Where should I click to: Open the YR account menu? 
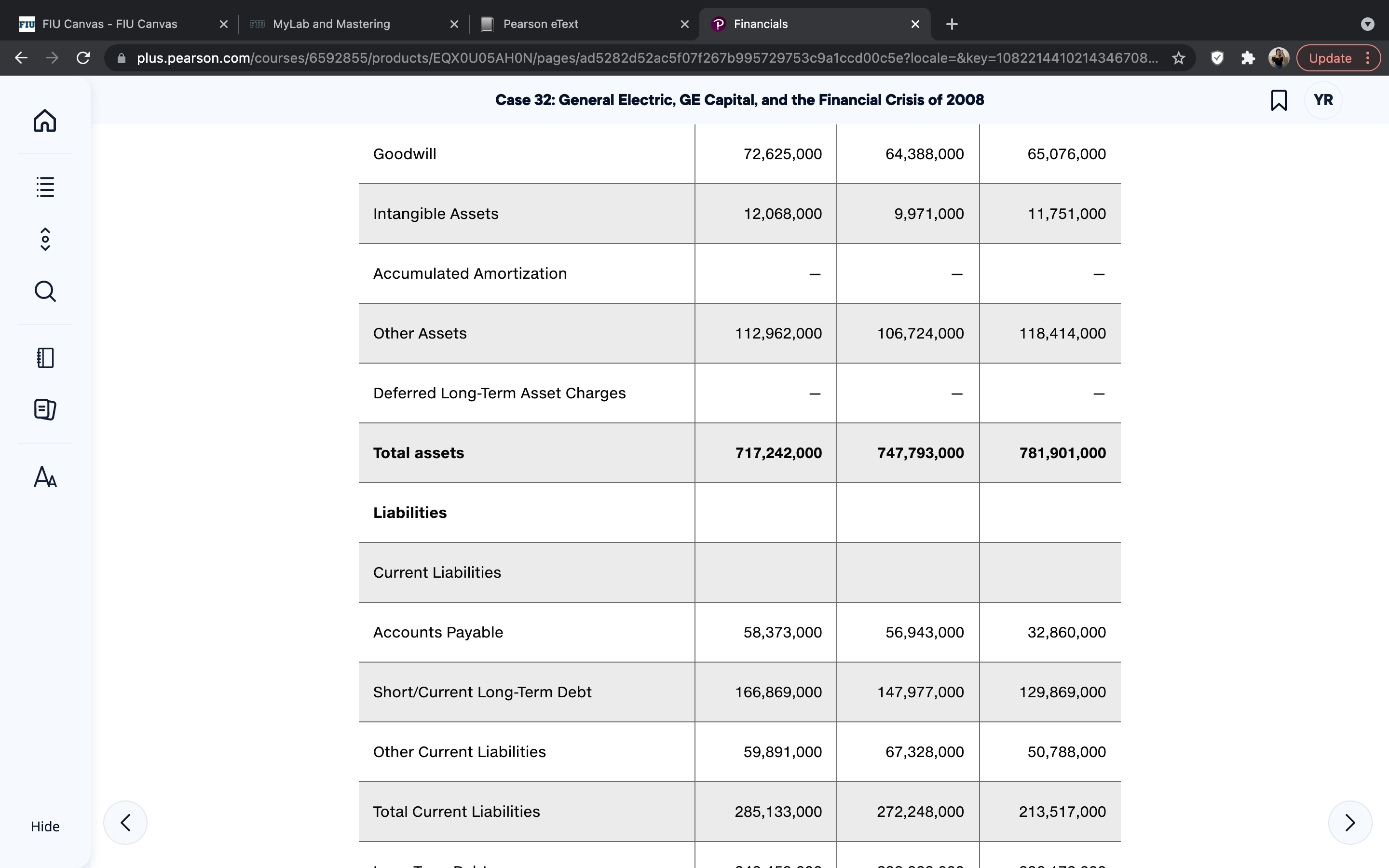1323,100
